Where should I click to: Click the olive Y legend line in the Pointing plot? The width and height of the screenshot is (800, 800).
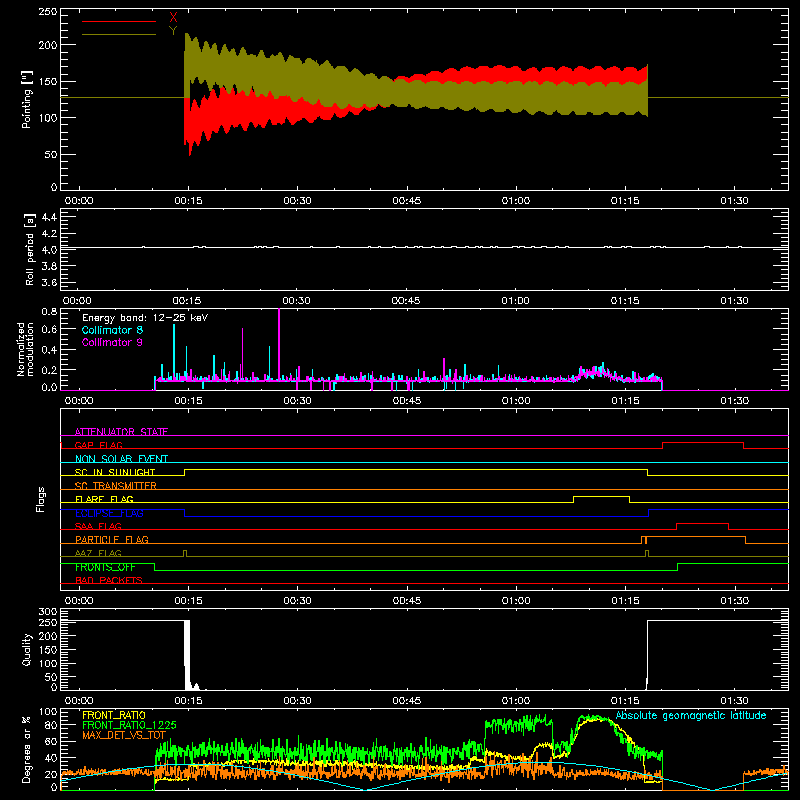pyautogui.click(x=119, y=34)
